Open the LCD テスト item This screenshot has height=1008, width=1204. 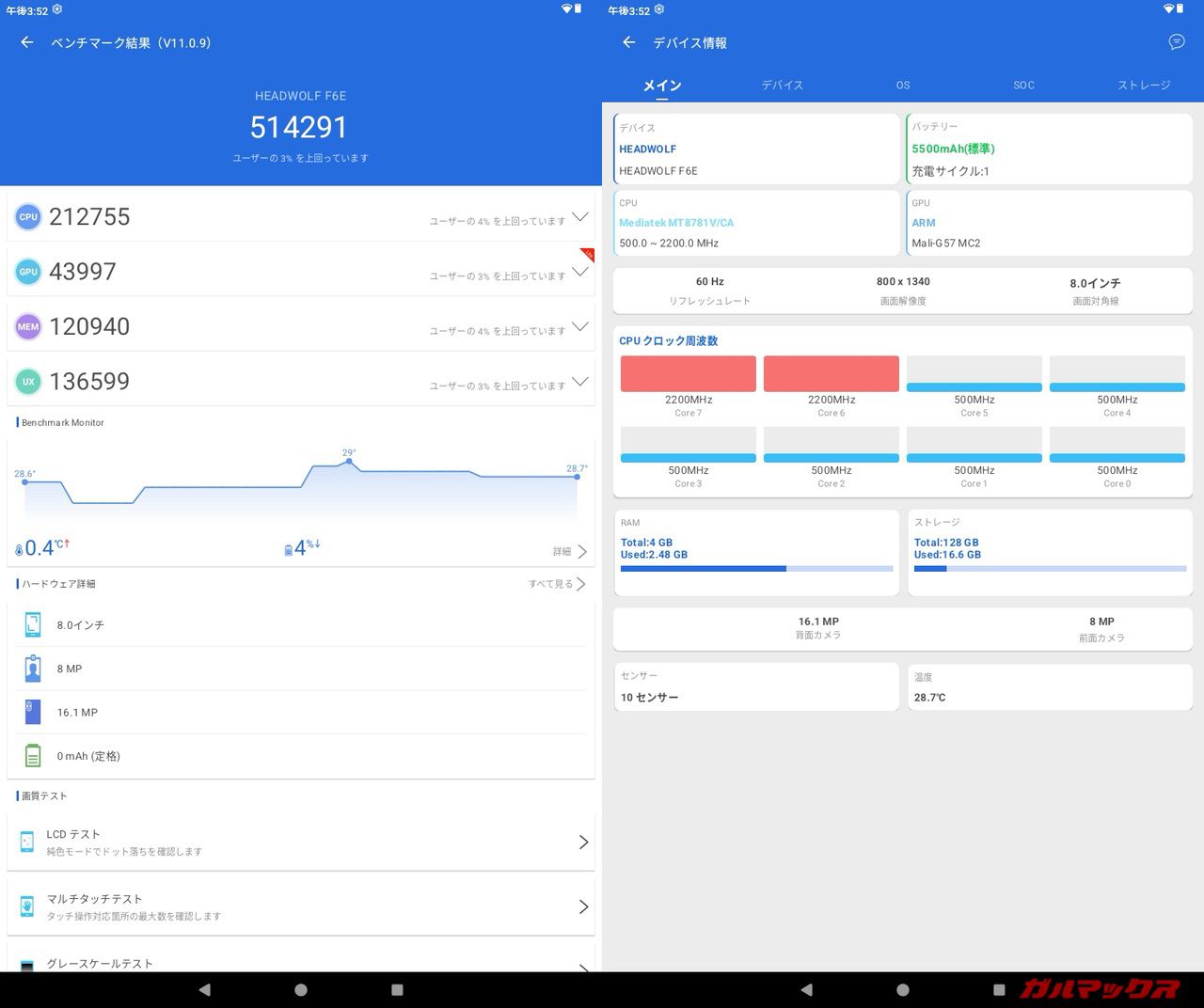301,842
